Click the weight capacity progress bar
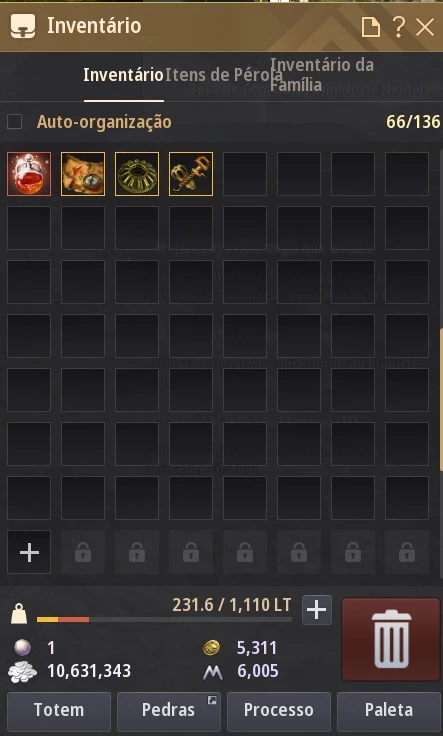Image resolution: width=443 pixels, height=736 pixels. (x=164, y=620)
